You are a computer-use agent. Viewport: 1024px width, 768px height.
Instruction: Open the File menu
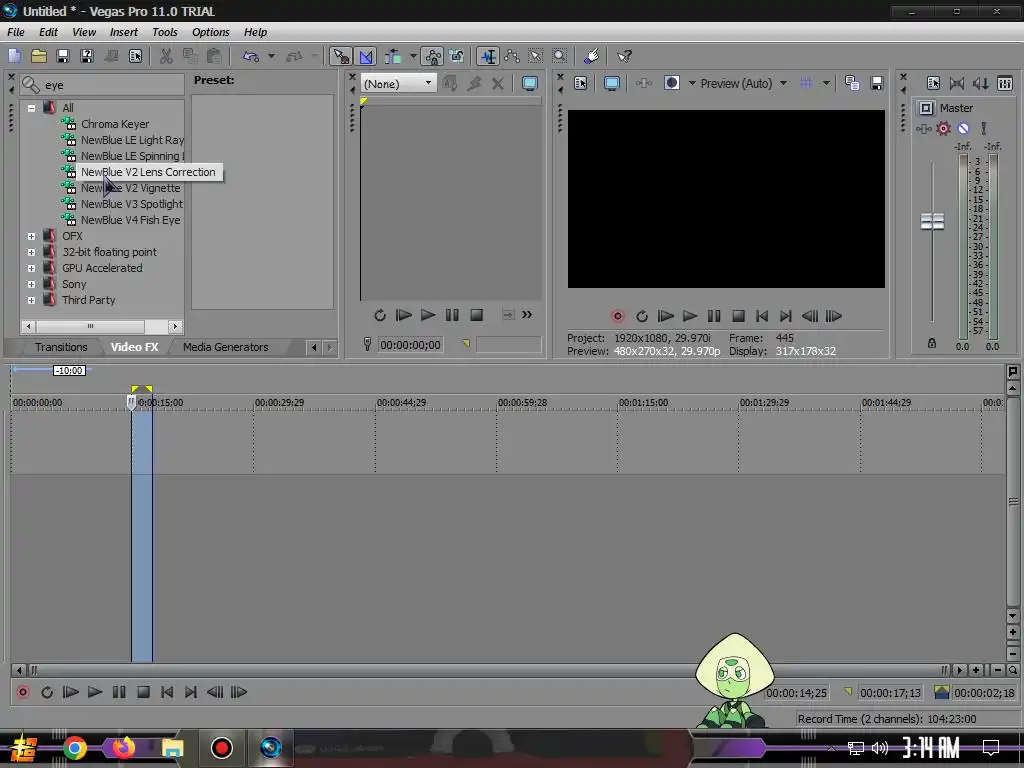coord(16,32)
